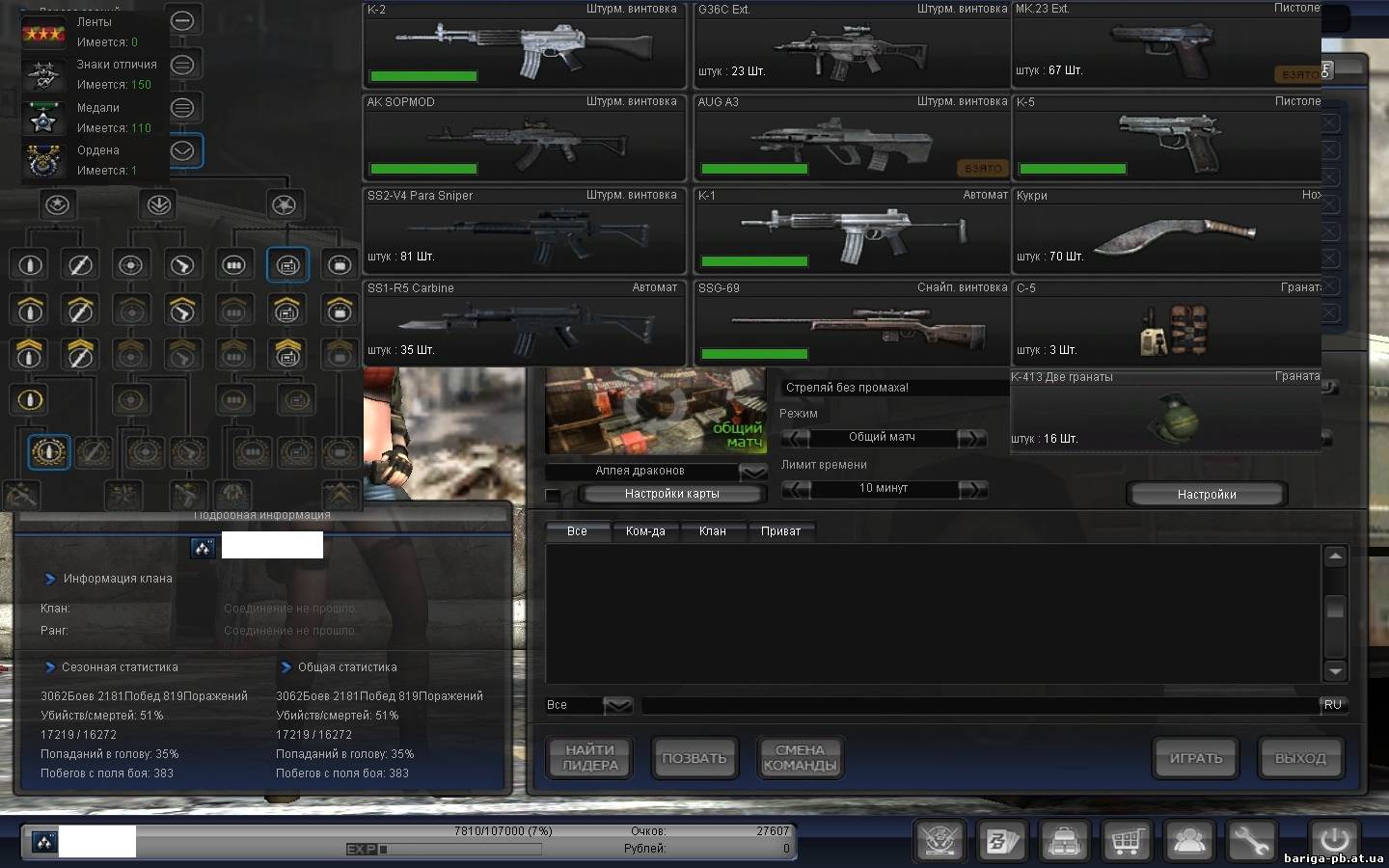The image size is (1389, 868).
Task: Select the SSG-69 sniper rifle card
Action: [852, 324]
